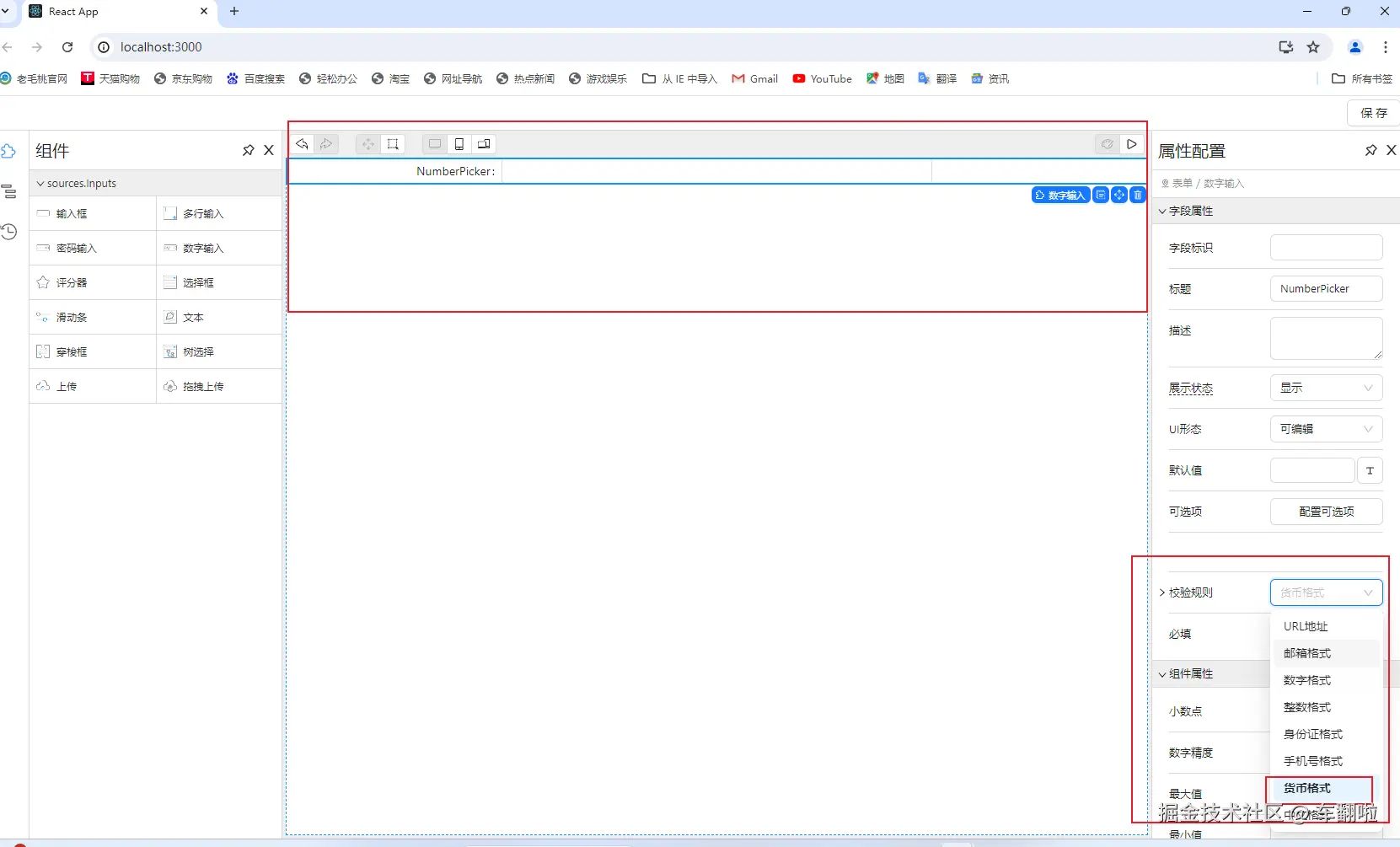The width and height of the screenshot is (1400, 847).
Task: Pin the 属性配置 panel
Action: [1370, 150]
